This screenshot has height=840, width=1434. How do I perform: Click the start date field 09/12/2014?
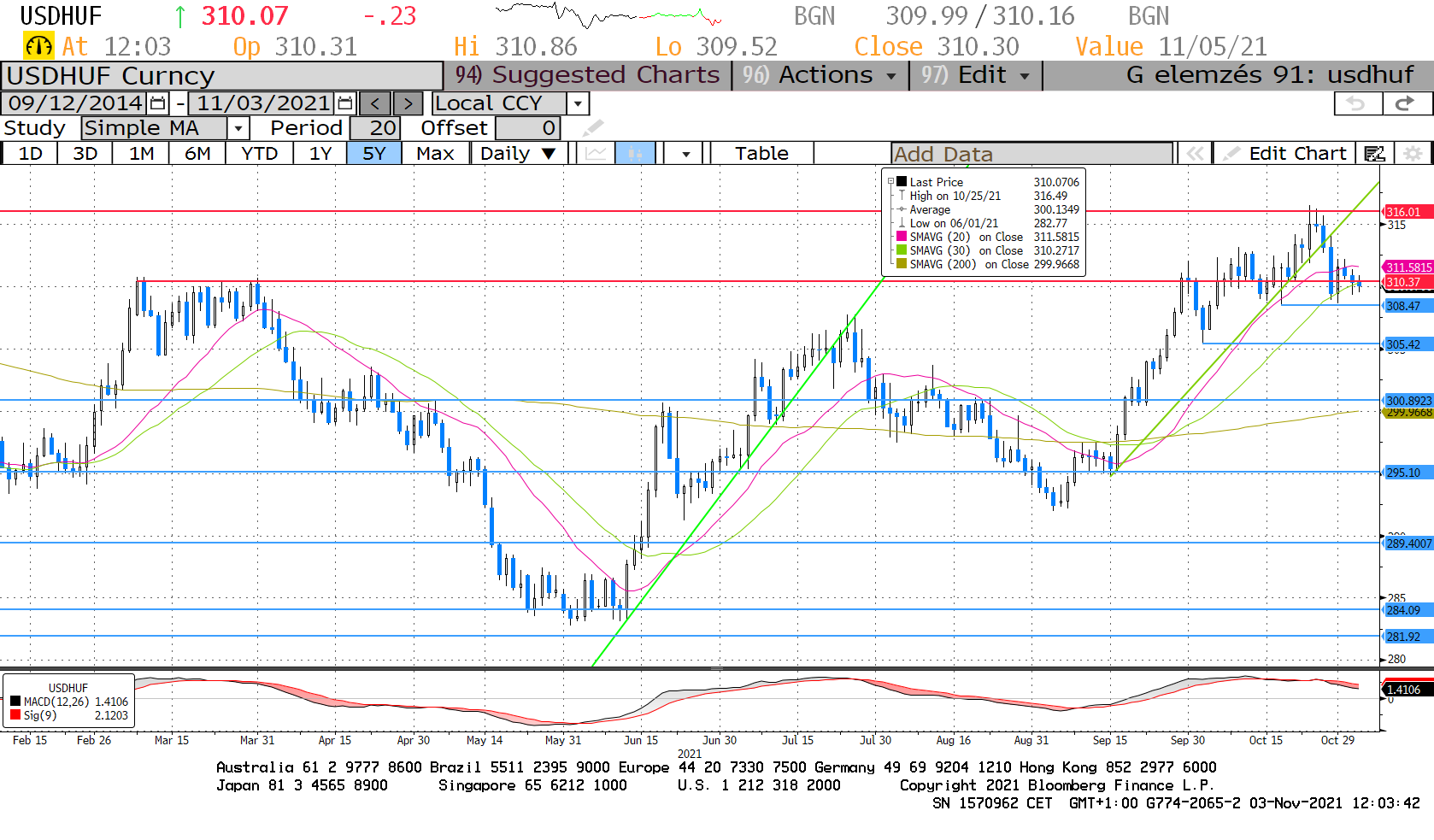[74, 103]
